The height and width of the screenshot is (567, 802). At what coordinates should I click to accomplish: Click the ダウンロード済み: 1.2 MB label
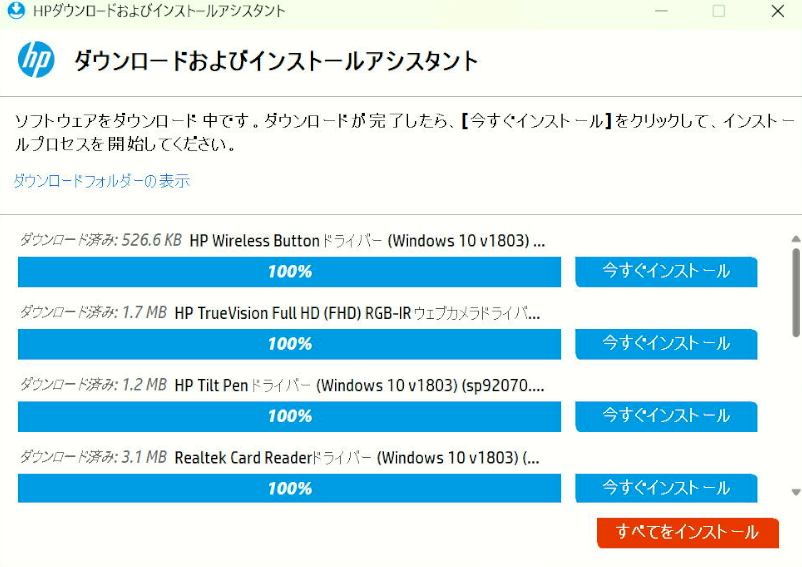coord(93,385)
